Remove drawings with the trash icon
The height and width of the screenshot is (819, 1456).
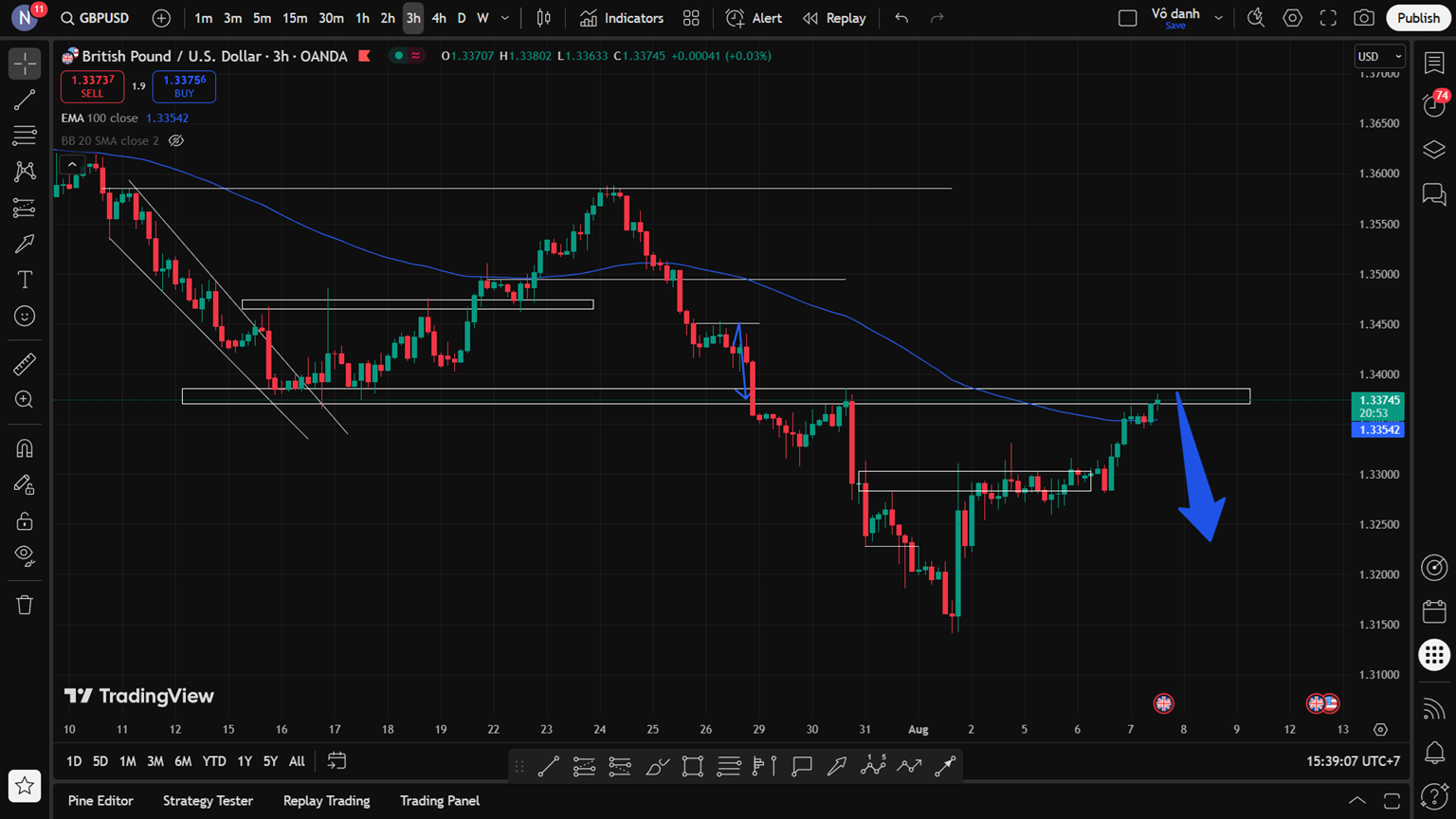click(25, 605)
